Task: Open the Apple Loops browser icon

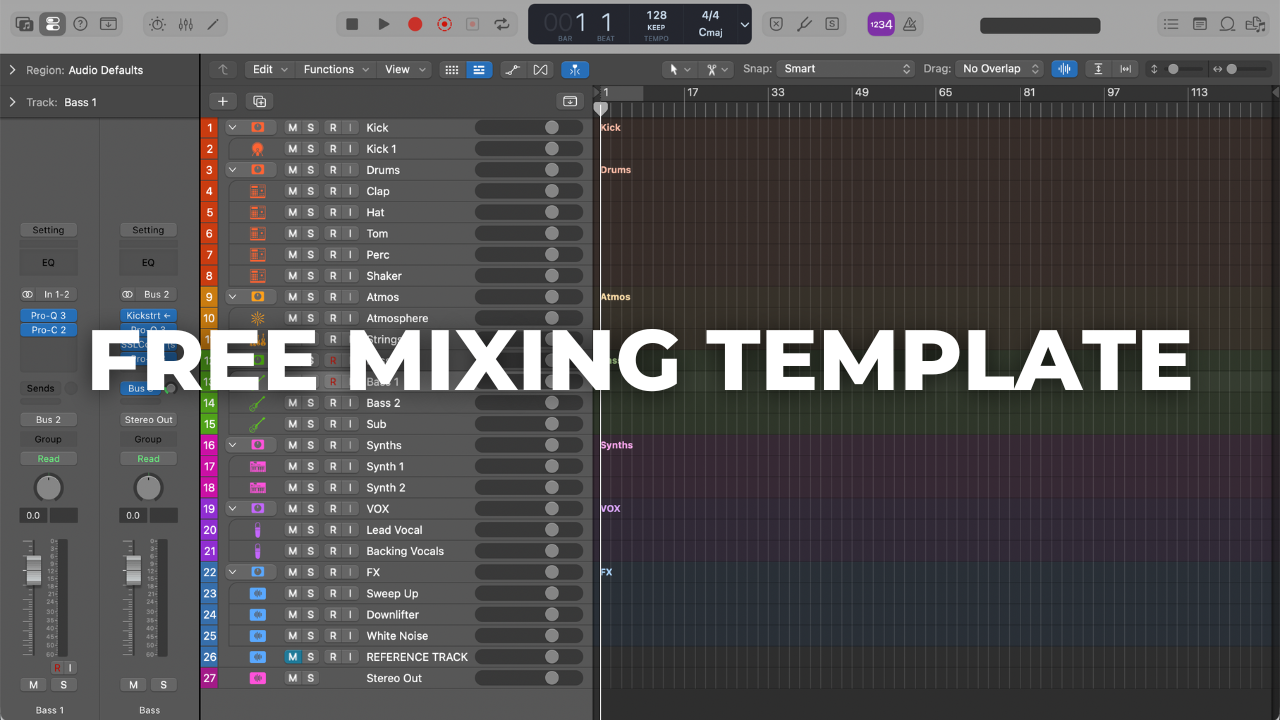Action: [1227, 23]
